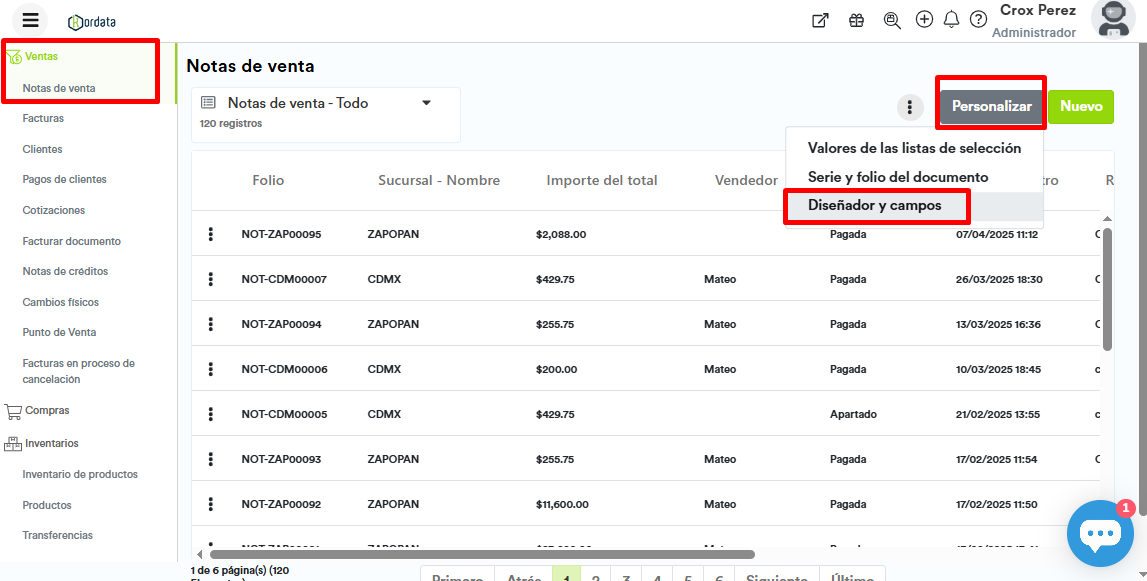Open help via the question mark icon
1147x581 pixels.
coord(978,20)
